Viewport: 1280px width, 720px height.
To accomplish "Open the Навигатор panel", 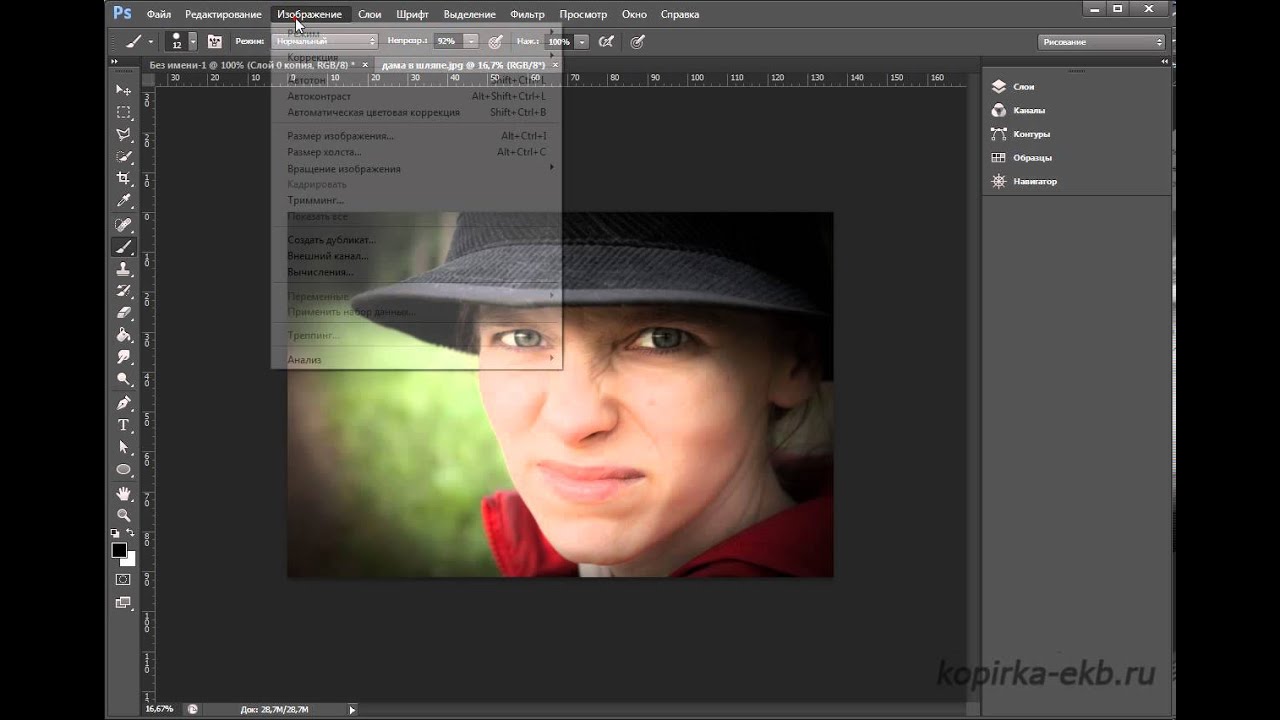I will point(1034,181).
